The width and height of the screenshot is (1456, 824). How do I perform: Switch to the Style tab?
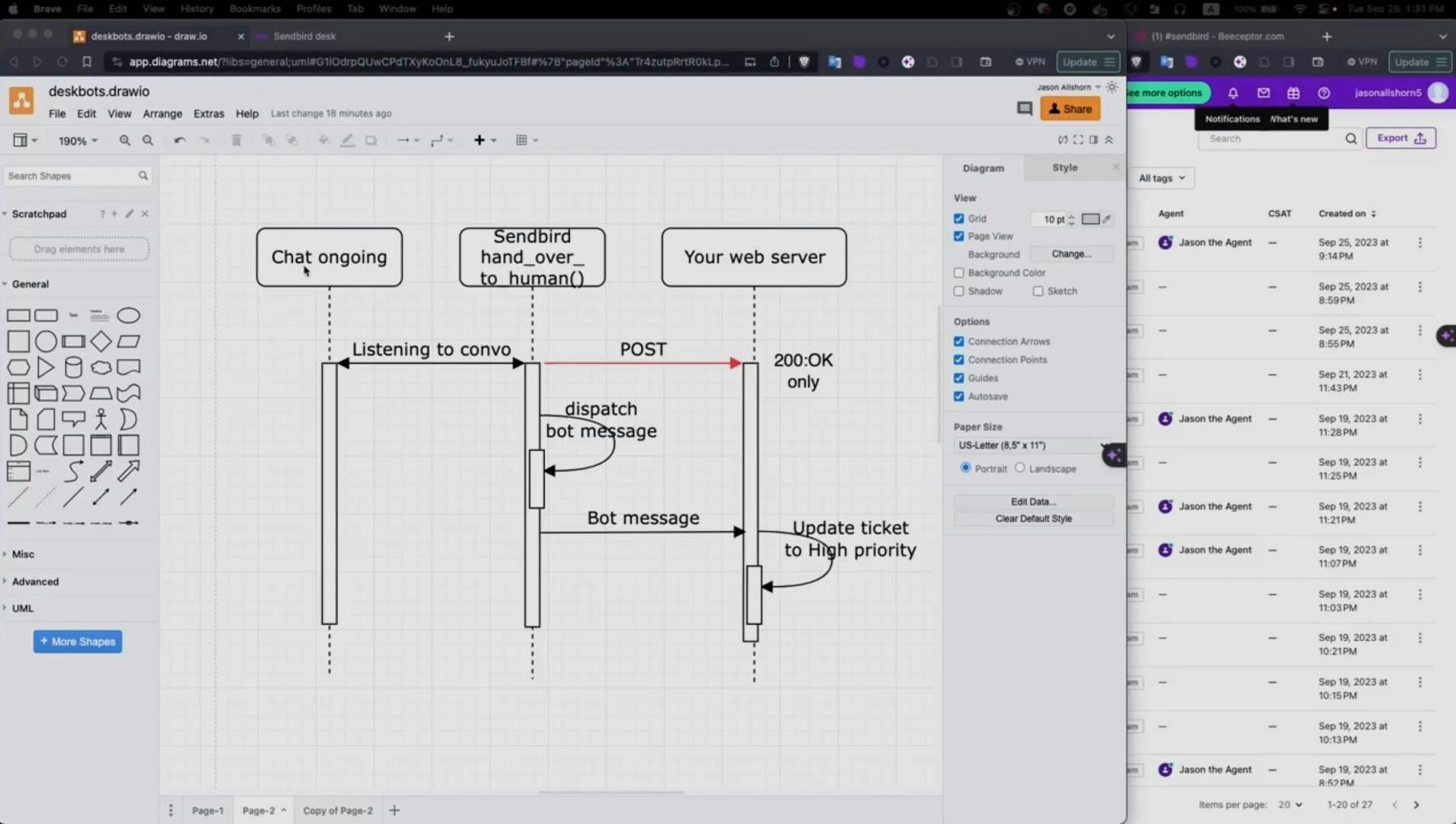(x=1065, y=168)
